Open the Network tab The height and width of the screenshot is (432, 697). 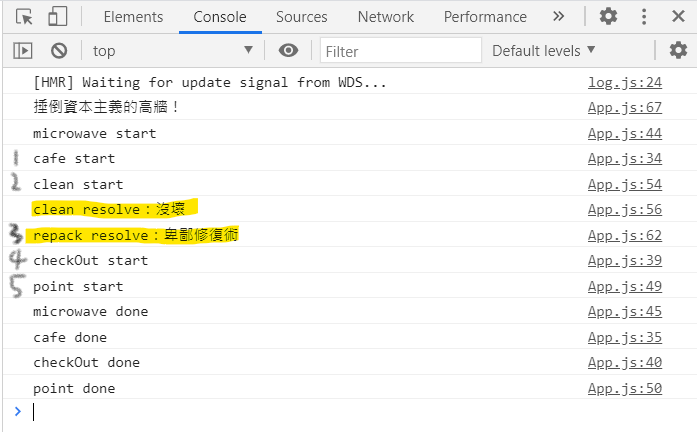point(385,17)
